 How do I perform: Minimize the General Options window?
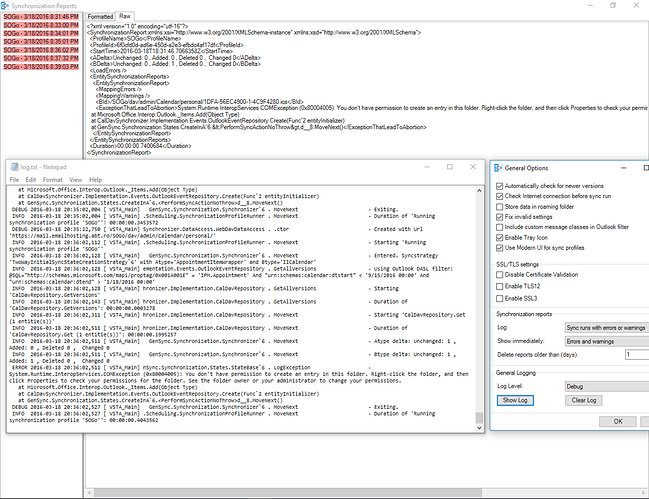coord(623,168)
